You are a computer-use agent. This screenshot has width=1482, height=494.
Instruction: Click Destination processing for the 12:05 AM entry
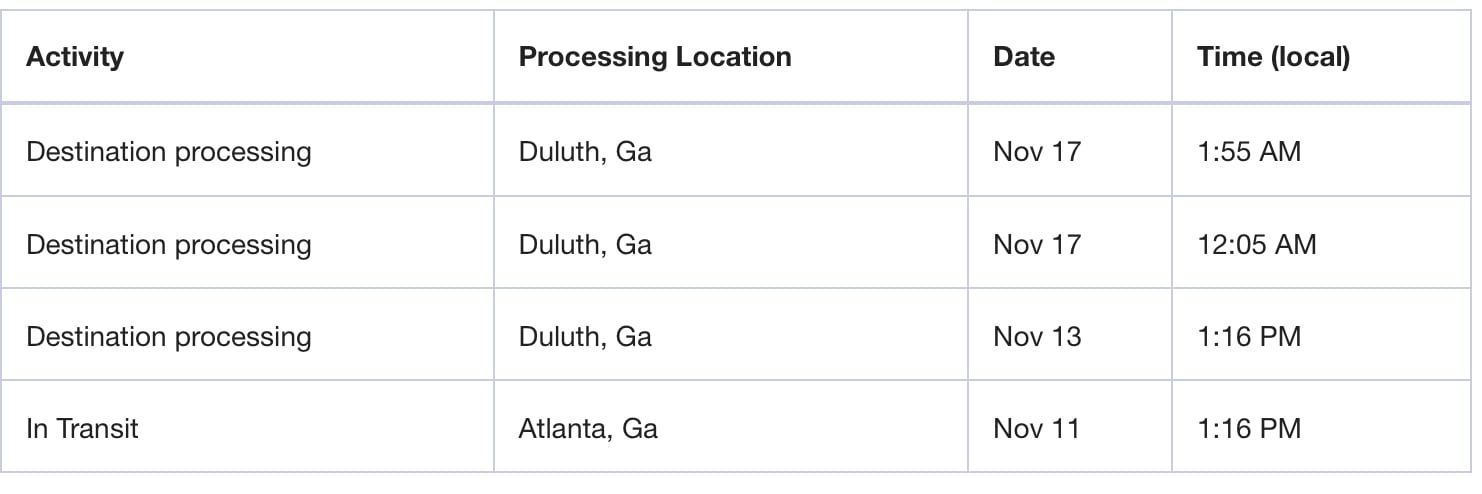tap(169, 244)
